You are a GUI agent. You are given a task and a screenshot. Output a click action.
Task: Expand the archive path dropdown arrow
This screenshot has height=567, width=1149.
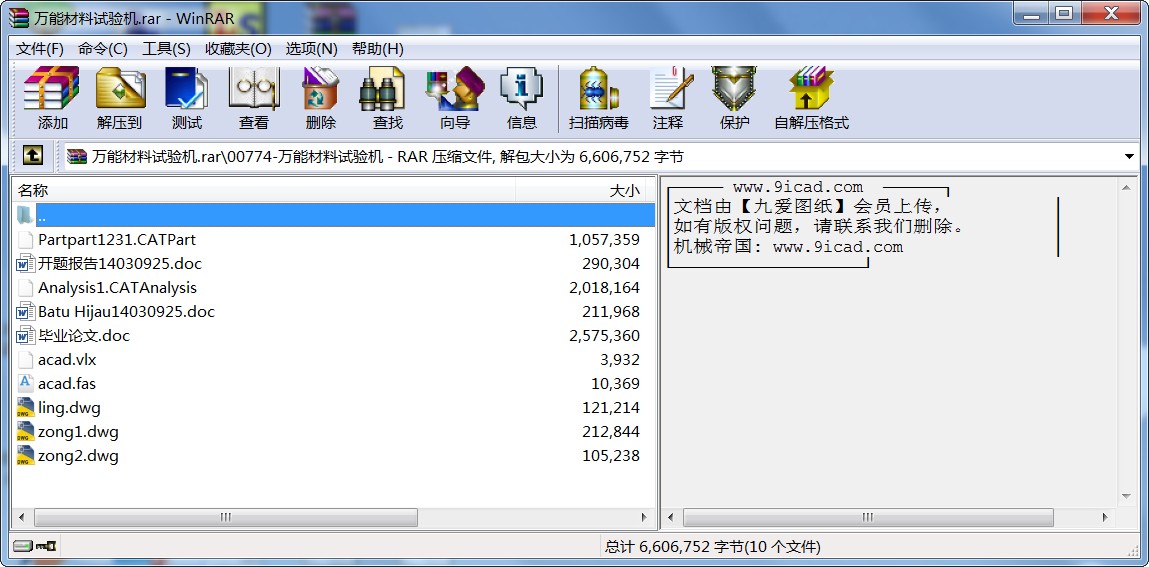1129,156
